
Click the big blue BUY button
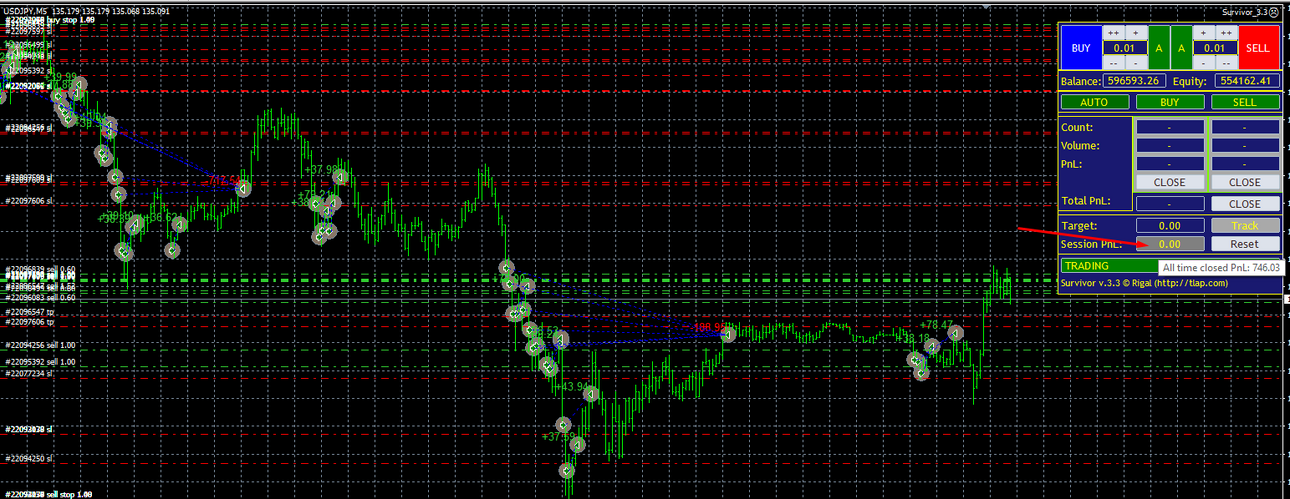[1081, 47]
